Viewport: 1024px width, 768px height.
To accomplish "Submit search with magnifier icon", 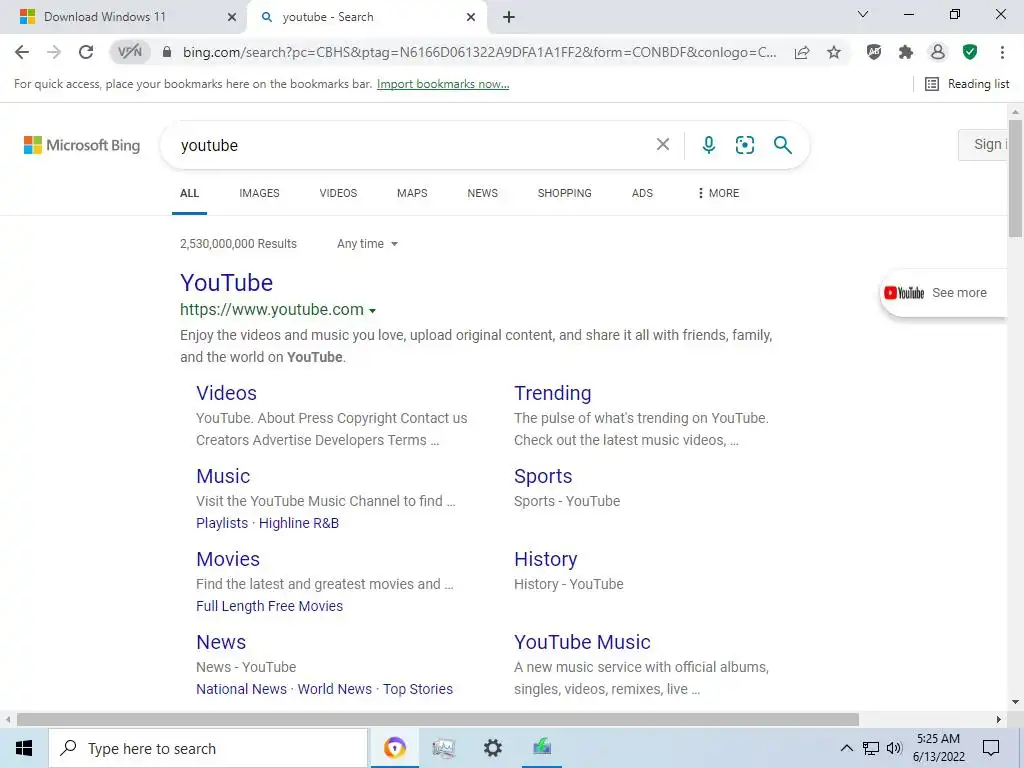I will 782,144.
